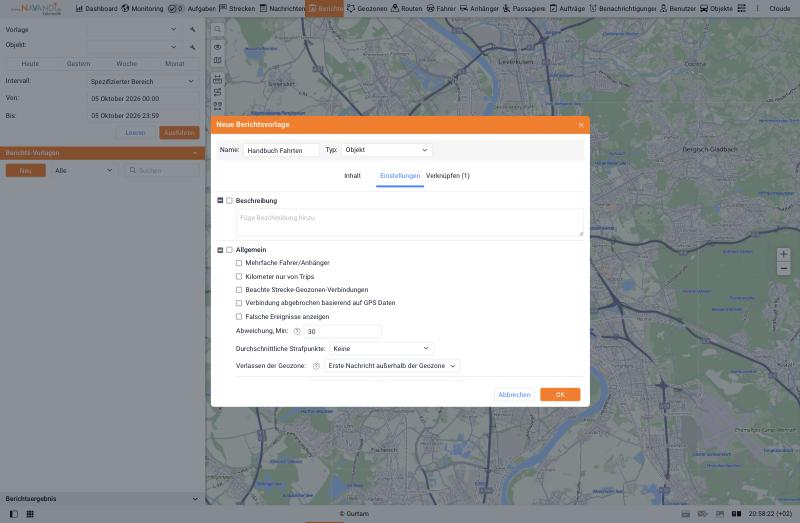
Task: Open the Objekt dropdown in left panel
Action: tap(134, 47)
